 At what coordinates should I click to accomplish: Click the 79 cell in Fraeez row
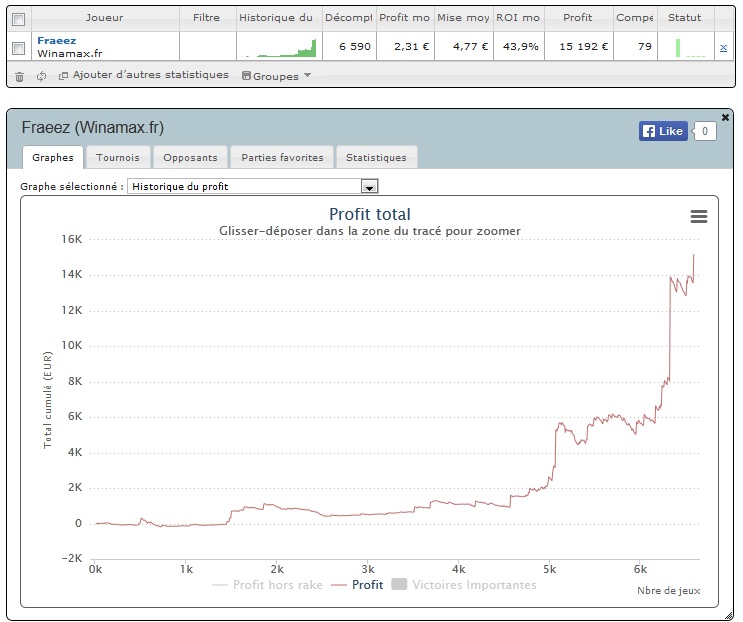click(x=635, y=46)
